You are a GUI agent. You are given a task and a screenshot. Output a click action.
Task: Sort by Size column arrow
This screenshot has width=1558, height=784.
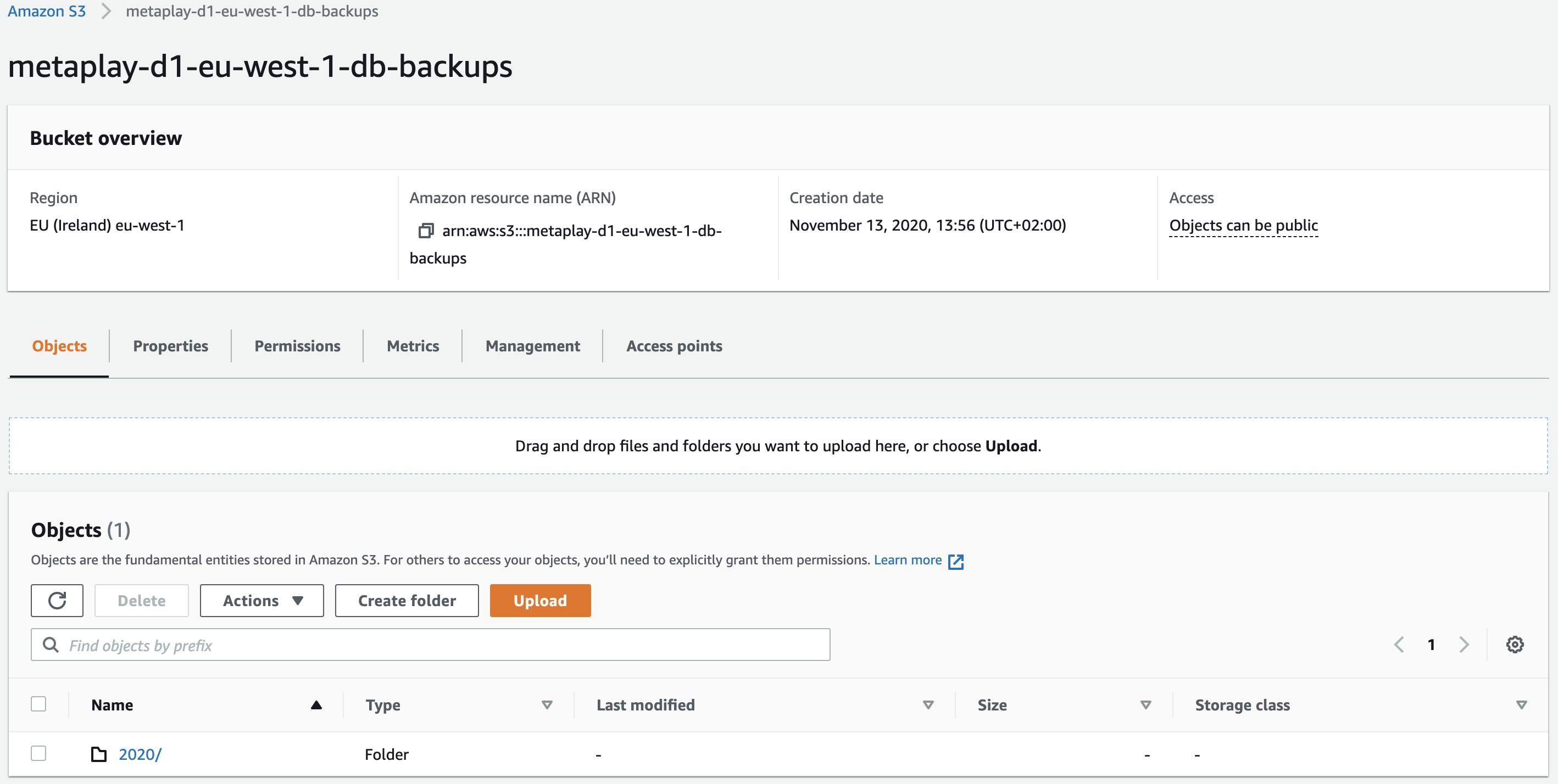(1145, 705)
